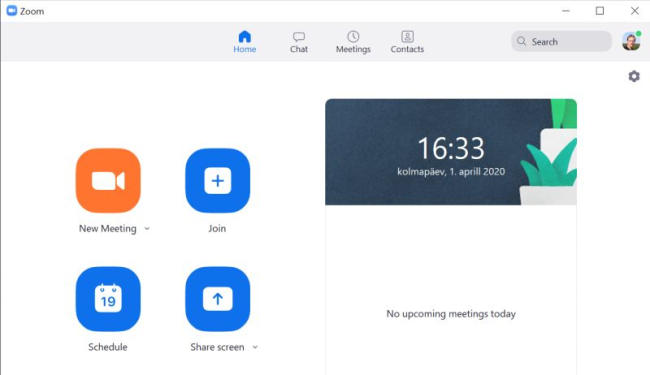The height and width of the screenshot is (375, 650).
Task: Switch to the Home tab
Action: tap(245, 42)
